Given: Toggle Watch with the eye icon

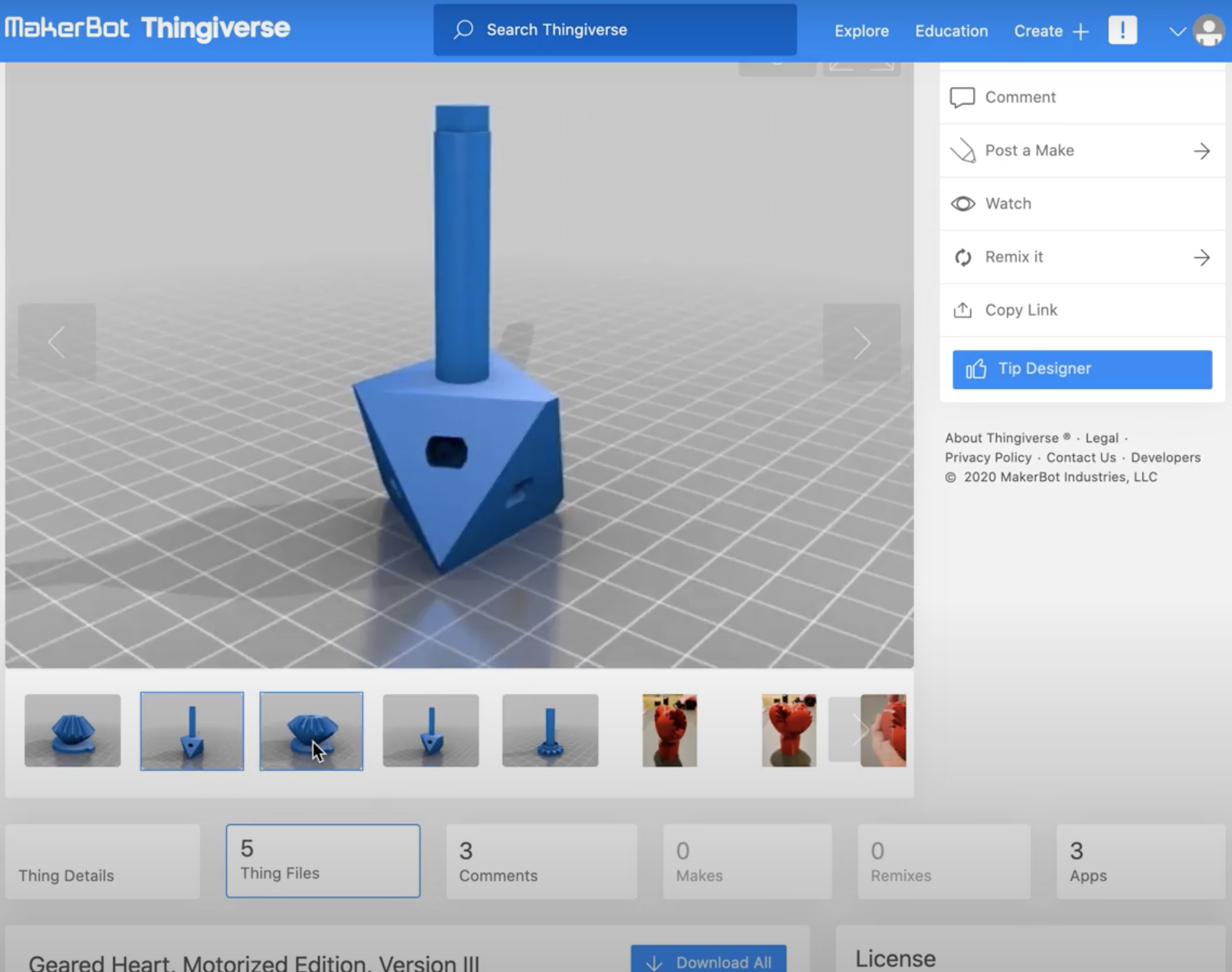Looking at the screenshot, I should [963, 204].
